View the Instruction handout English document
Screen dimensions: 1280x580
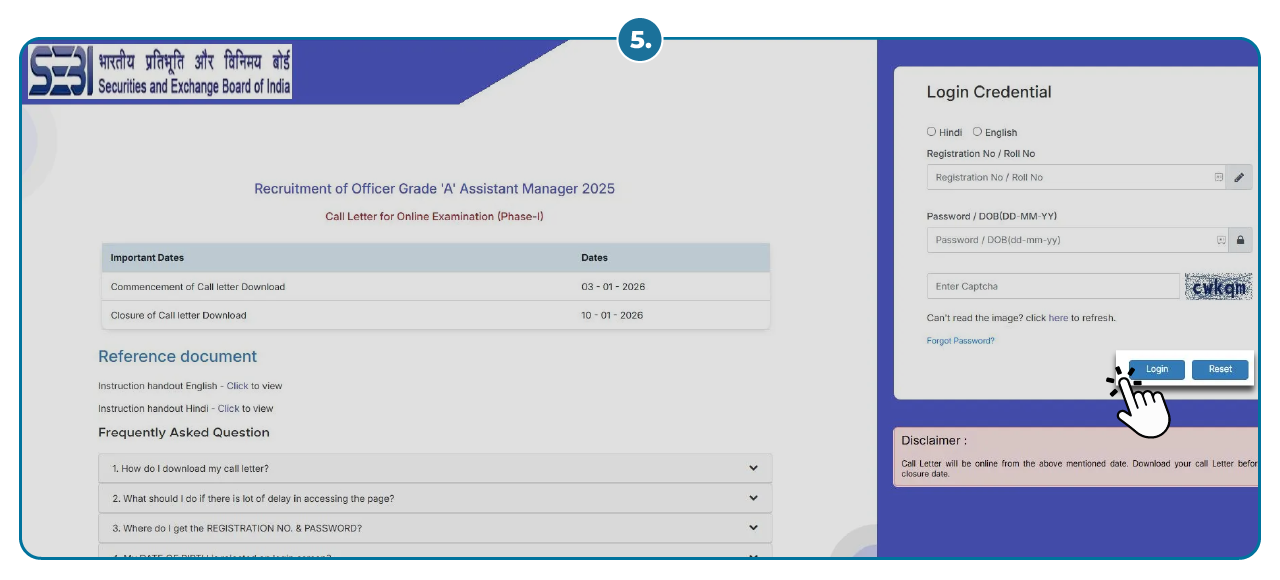(237, 385)
